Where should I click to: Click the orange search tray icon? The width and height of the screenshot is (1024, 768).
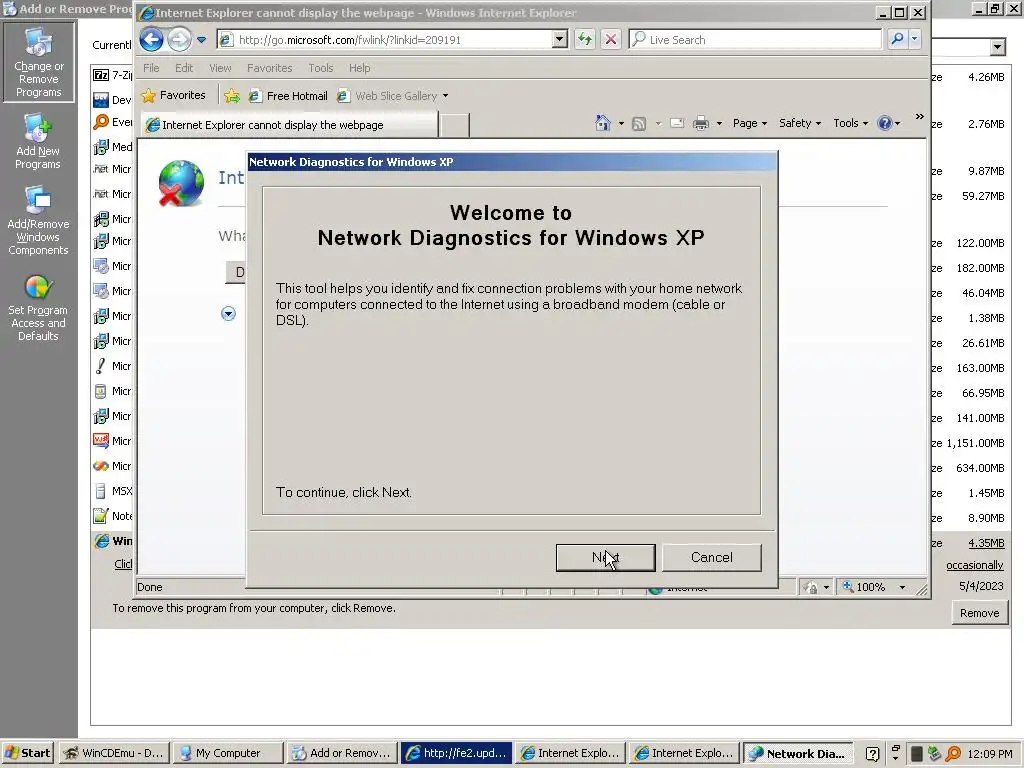pyautogui.click(x=953, y=754)
